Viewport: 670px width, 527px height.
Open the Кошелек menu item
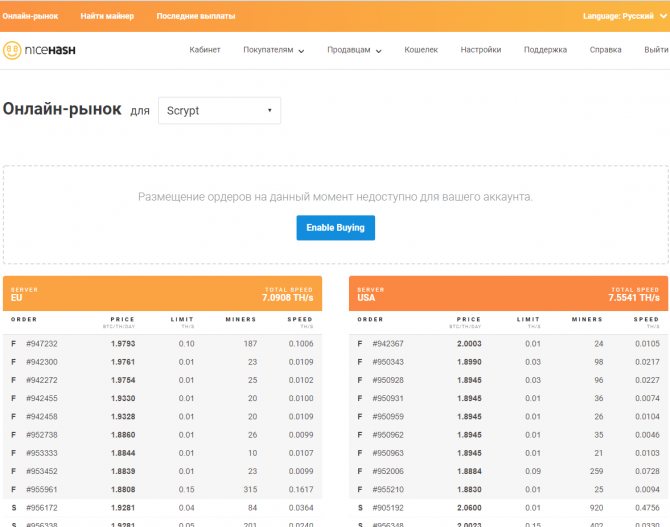click(421, 50)
